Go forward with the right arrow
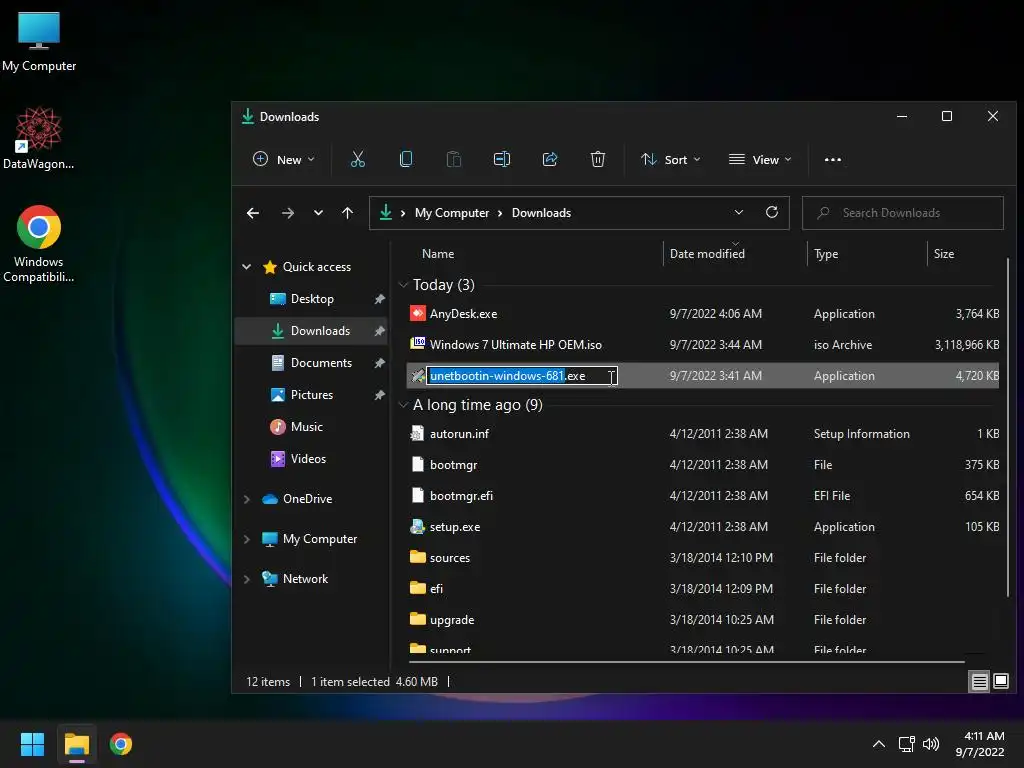This screenshot has width=1024, height=768. click(287, 213)
